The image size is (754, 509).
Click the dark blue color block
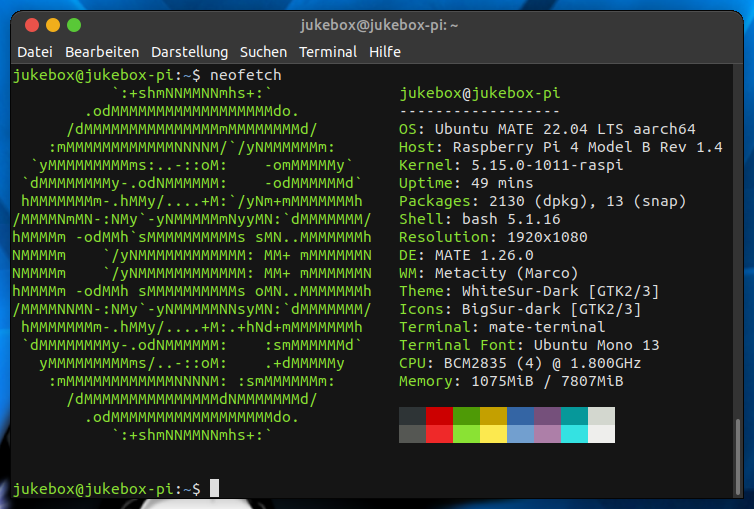[x=520, y=416]
